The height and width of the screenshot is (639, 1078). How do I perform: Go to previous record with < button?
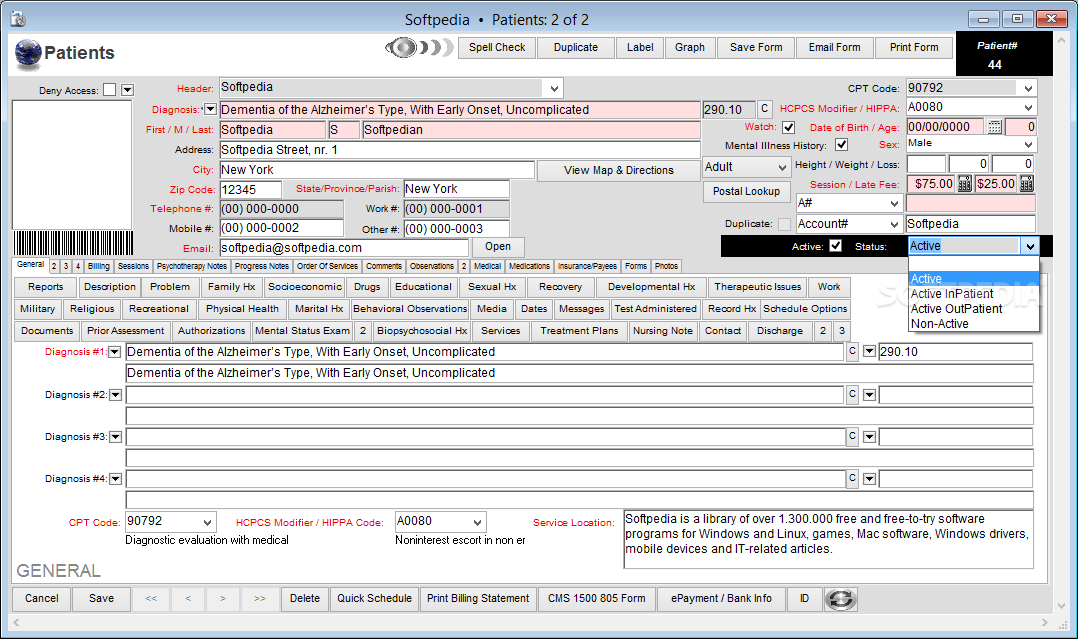(x=188, y=598)
